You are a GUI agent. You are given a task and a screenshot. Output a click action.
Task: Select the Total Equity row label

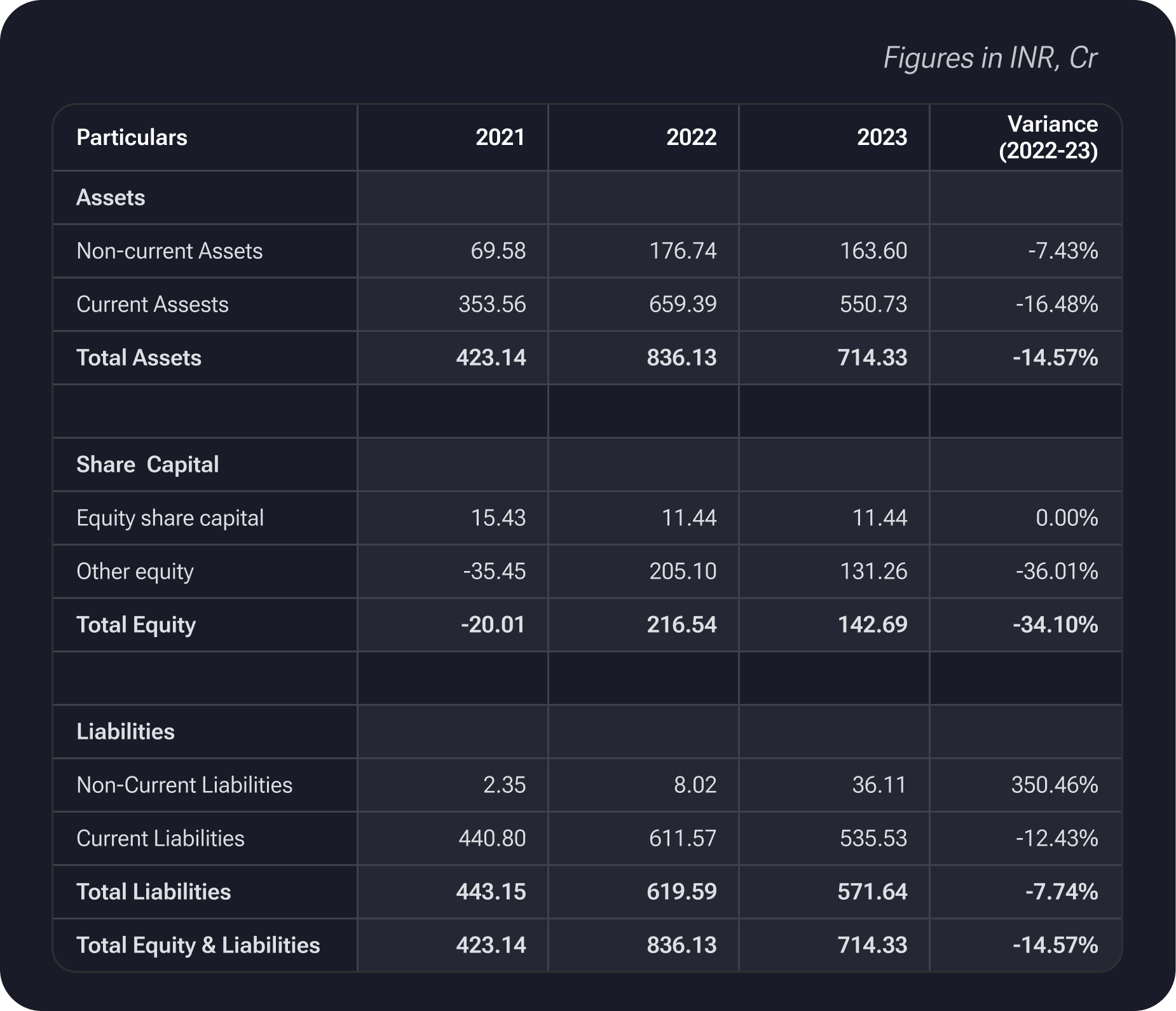pos(136,625)
